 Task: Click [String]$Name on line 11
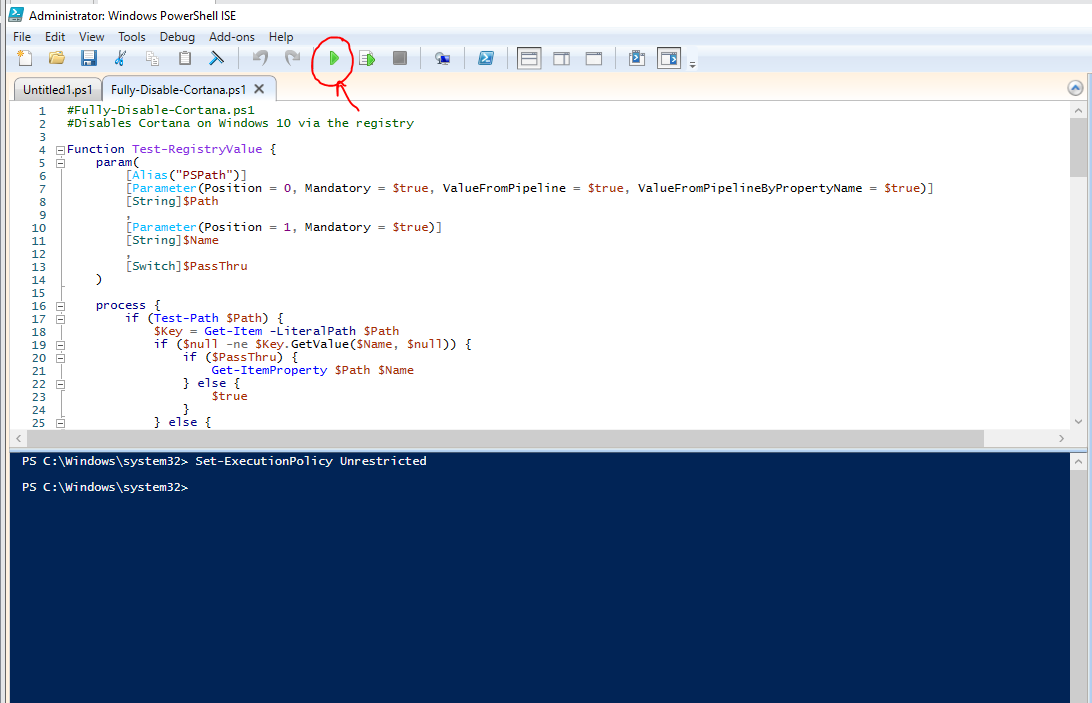pyautogui.click(x=172, y=240)
